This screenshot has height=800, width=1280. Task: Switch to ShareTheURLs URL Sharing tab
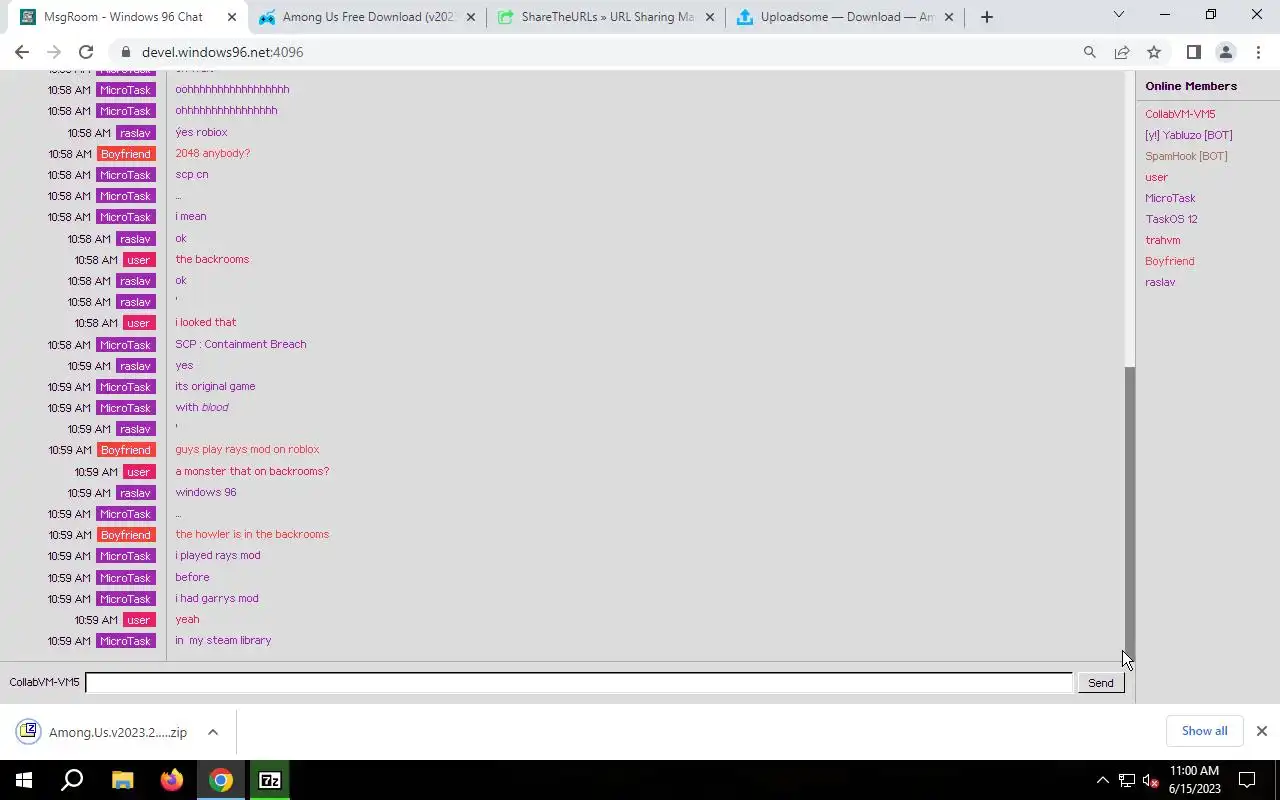coord(605,17)
